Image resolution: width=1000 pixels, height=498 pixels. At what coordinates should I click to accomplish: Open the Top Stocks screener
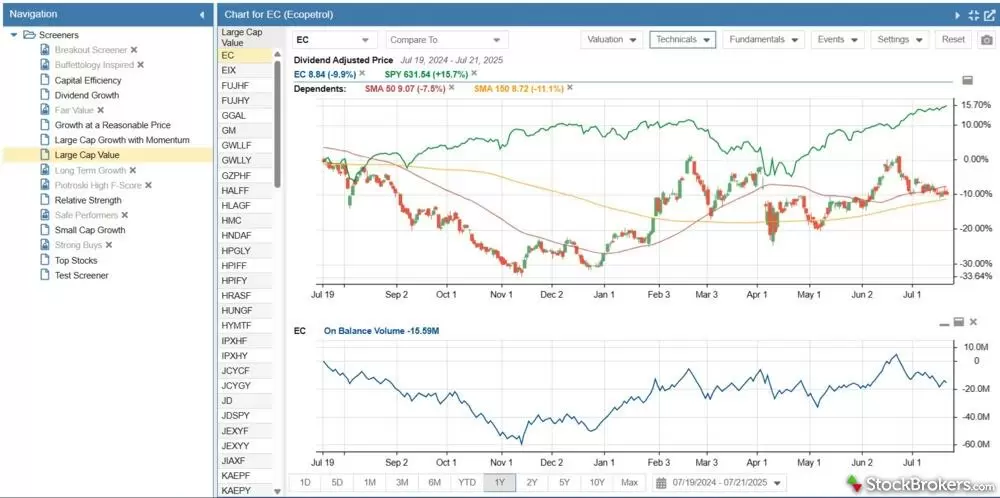pos(76,260)
